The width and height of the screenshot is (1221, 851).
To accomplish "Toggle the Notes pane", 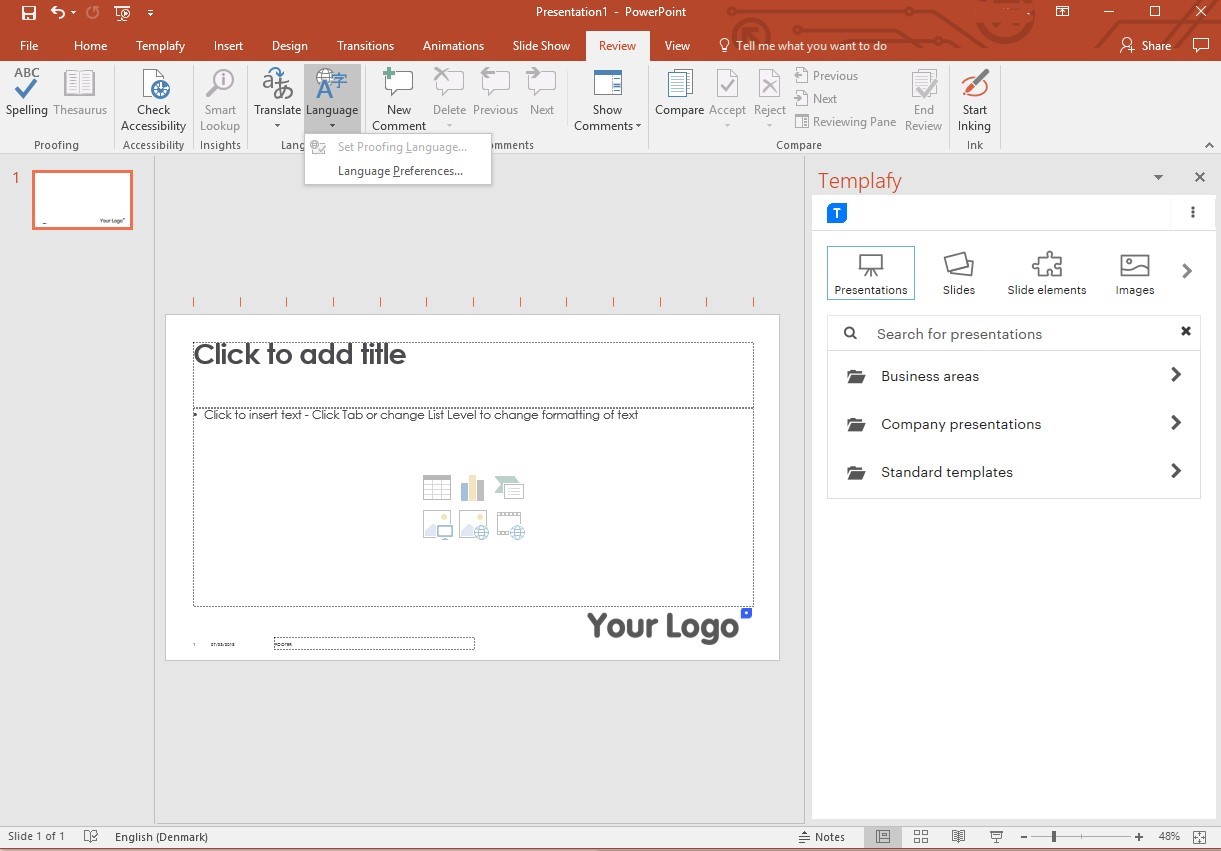I will pyautogui.click(x=825, y=836).
